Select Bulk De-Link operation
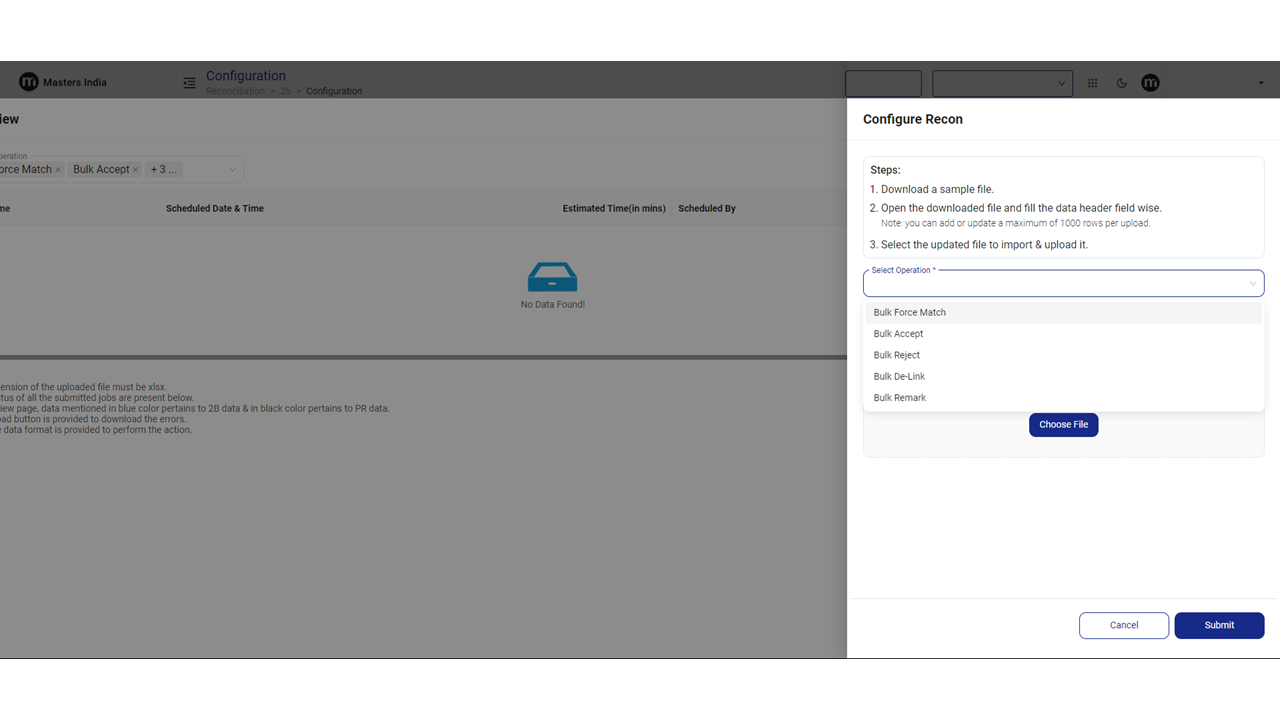 click(x=899, y=377)
